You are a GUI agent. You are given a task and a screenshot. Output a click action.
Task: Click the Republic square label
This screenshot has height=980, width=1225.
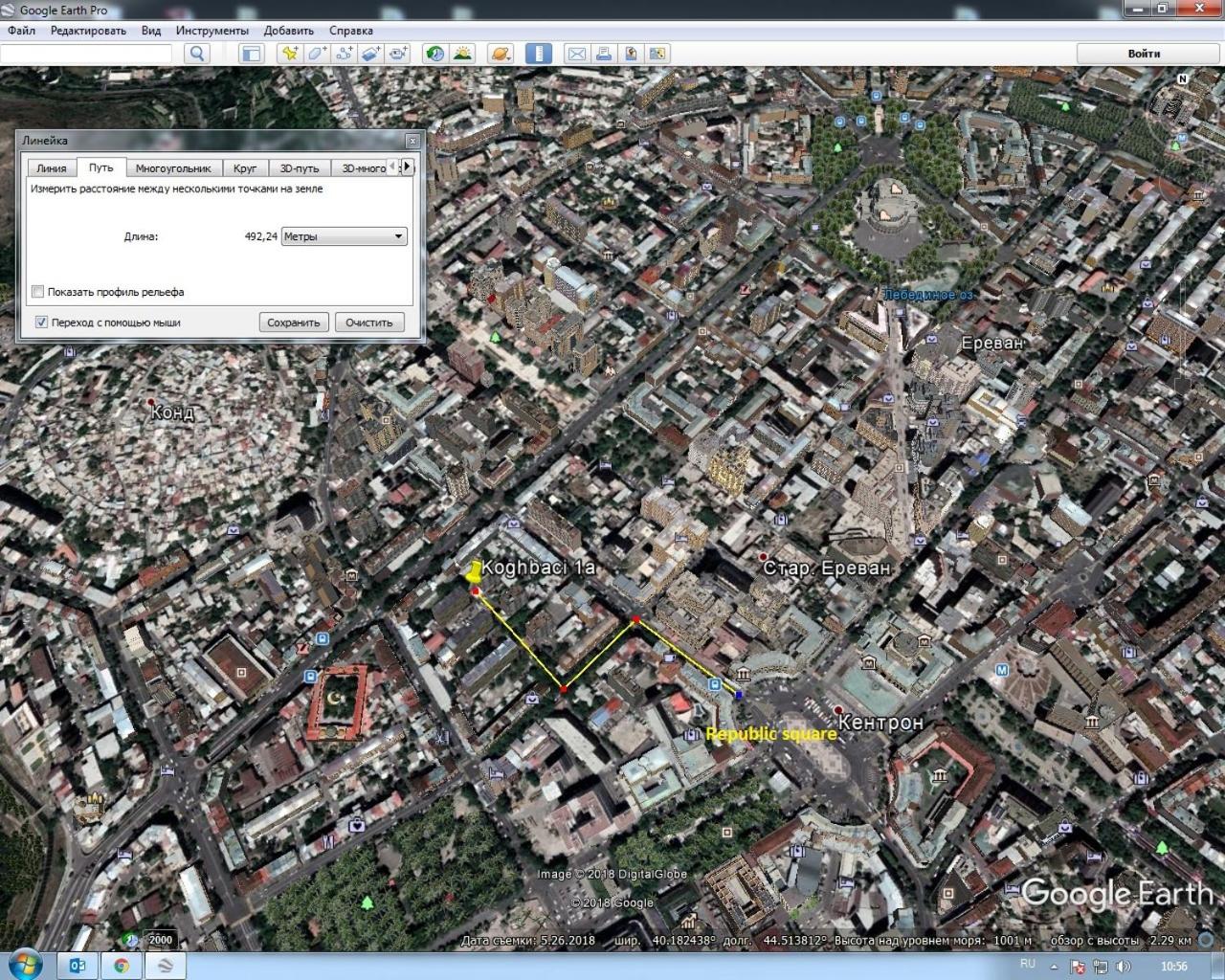(770, 734)
